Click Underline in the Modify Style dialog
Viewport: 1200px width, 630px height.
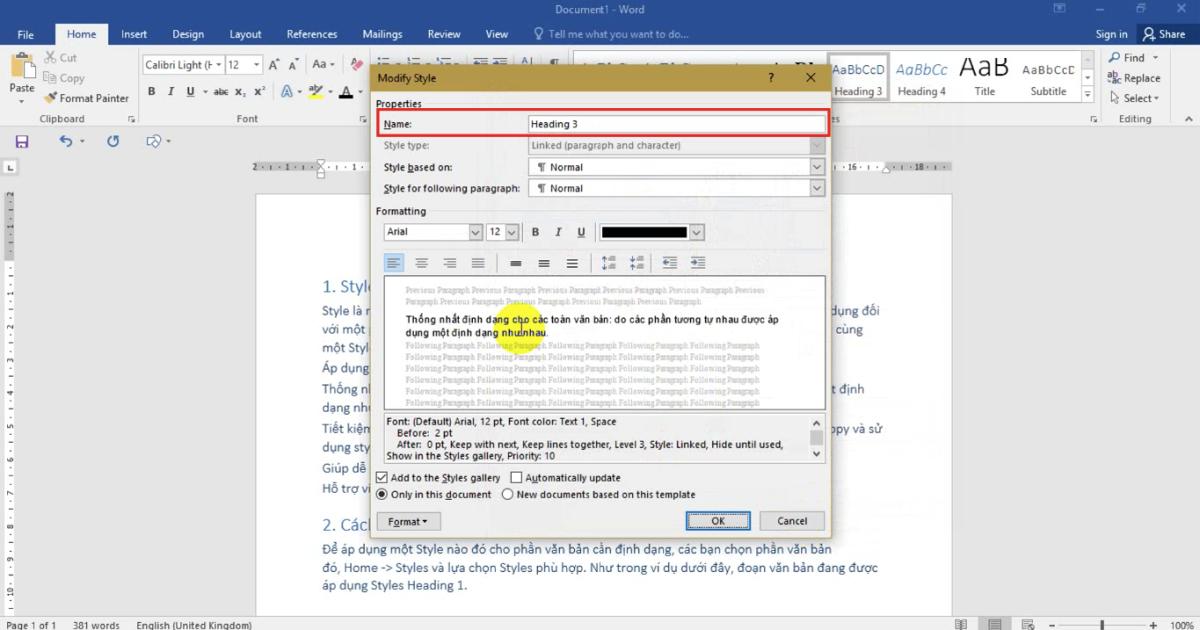click(581, 232)
